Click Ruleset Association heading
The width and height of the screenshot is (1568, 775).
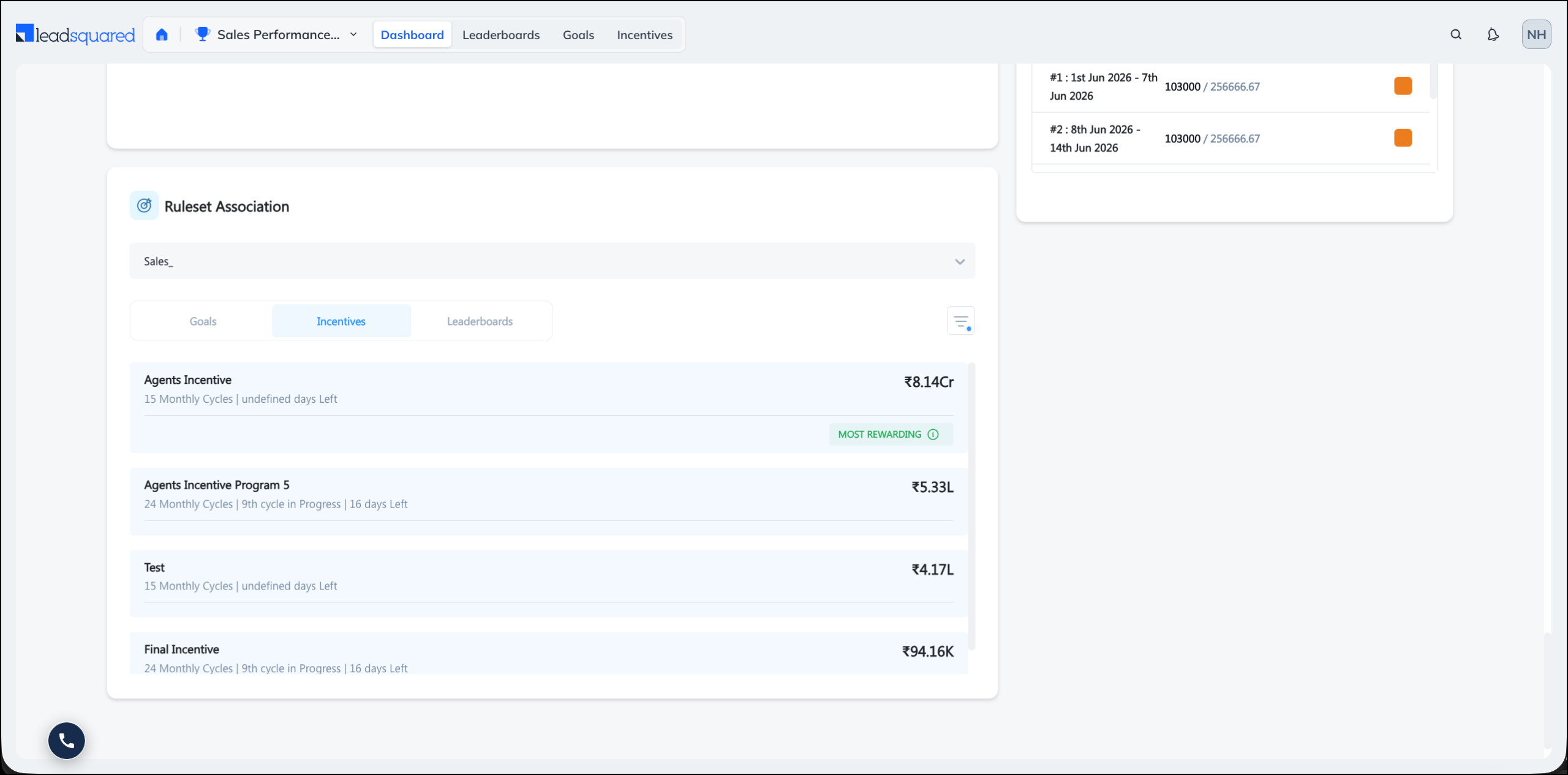point(227,206)
